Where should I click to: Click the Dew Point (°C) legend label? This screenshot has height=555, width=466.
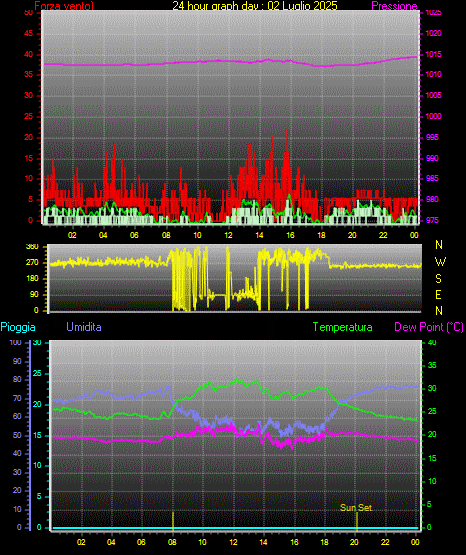[x=429, y=327]
